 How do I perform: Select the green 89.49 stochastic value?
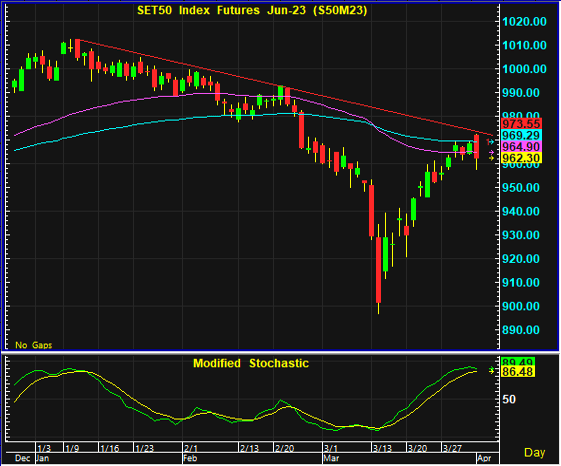(x=518, y=362)
